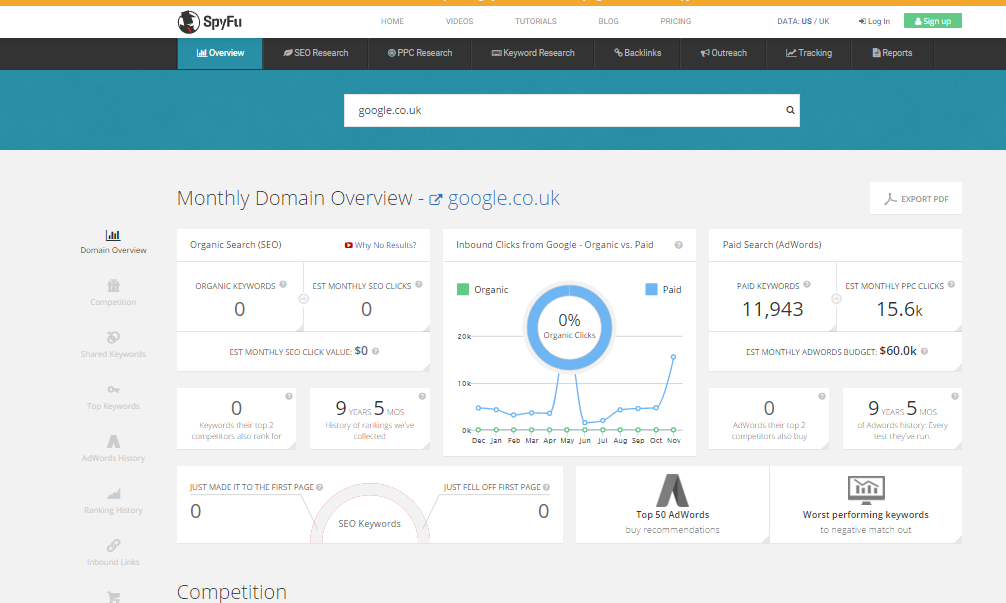This screenshot has width=1006, height=603.
Task: Open the Why No Results? video link
Action: (380, 245)
